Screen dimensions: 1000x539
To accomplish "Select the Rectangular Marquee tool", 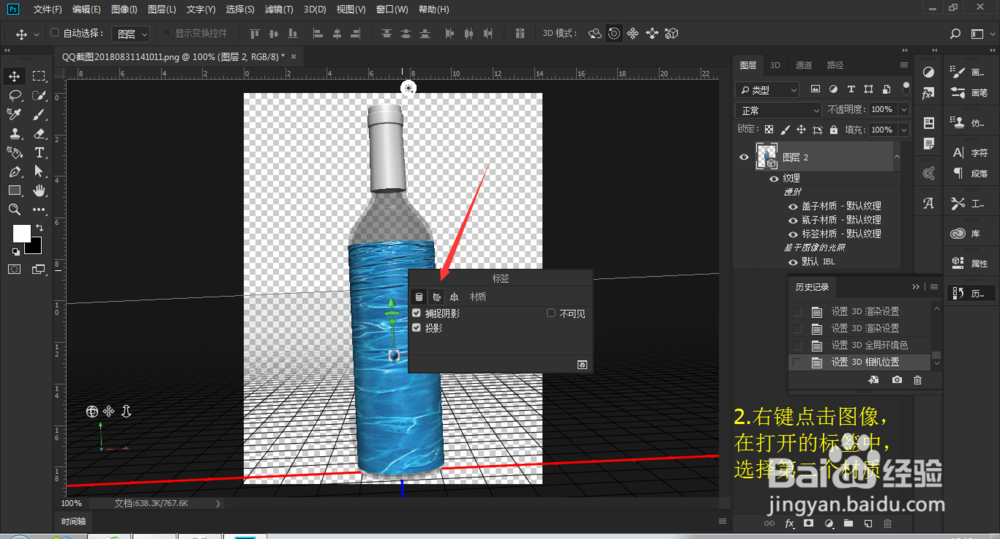I will point(39,77).
